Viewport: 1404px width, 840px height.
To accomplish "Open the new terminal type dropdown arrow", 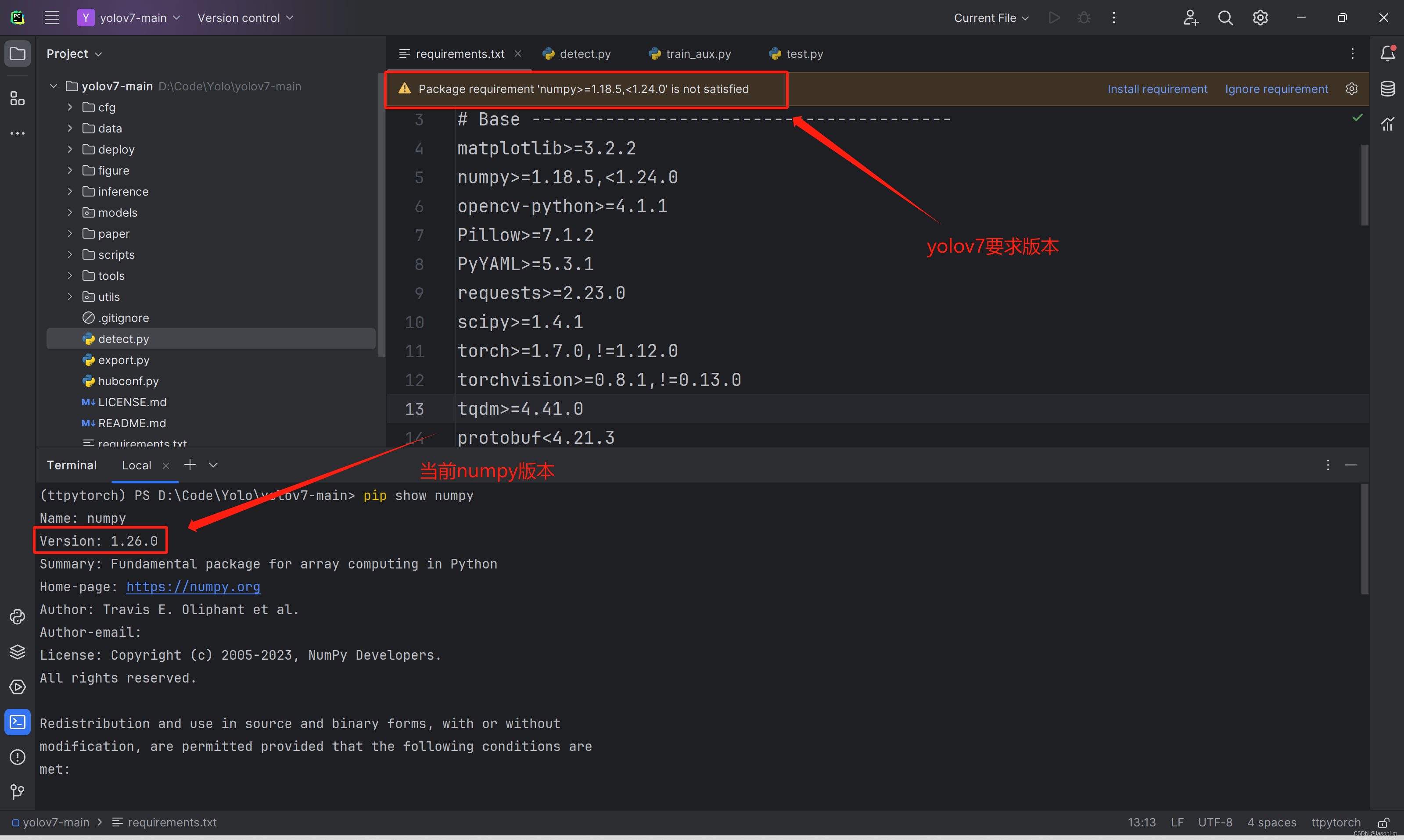I will click(x=213, y=465).
